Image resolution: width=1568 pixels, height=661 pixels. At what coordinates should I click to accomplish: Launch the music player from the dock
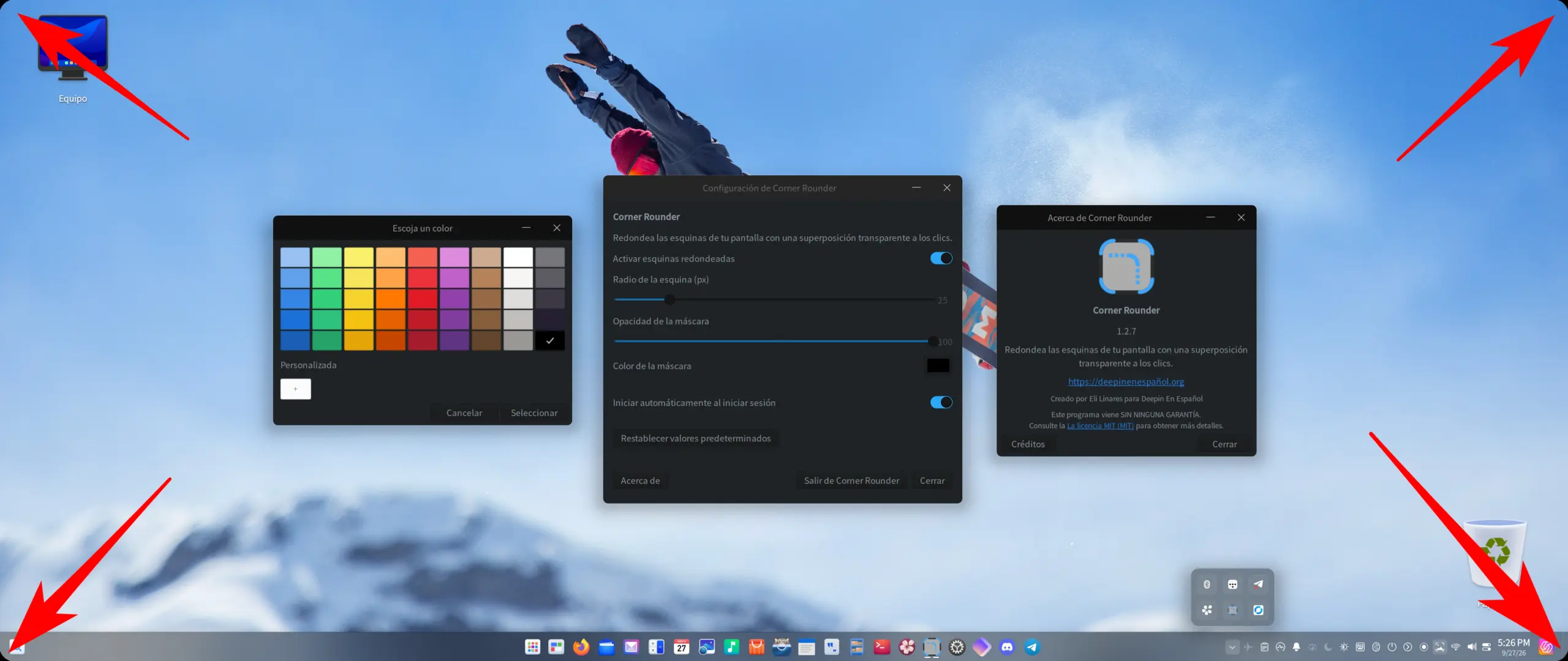point(731,647)
